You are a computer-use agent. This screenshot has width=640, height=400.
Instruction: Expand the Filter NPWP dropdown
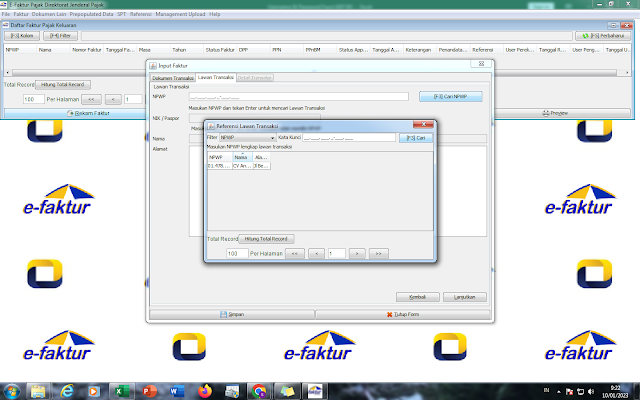coord(272,138)
